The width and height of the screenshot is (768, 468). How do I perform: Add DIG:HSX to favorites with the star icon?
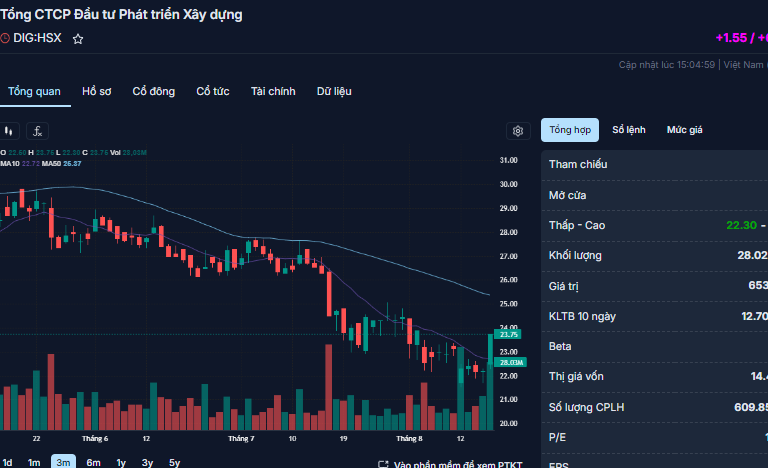(x=78, y=39)
